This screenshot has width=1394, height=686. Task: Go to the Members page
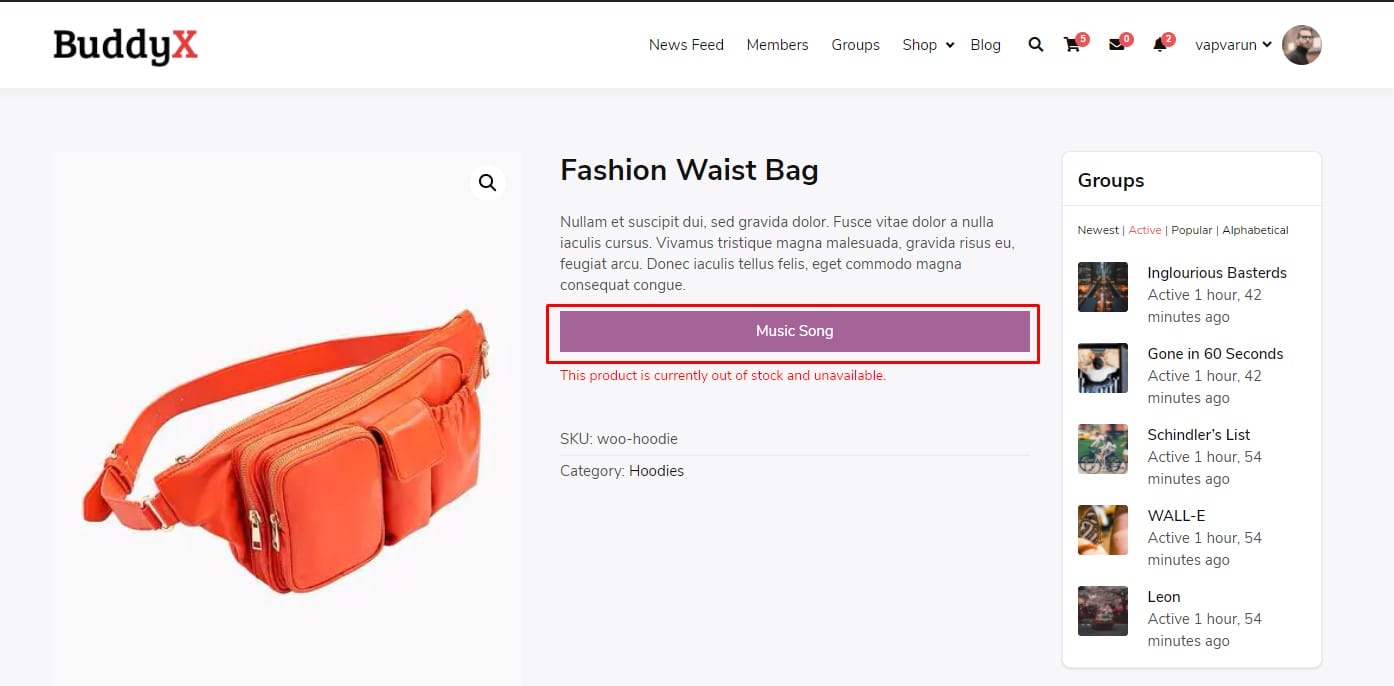(777, 45)
